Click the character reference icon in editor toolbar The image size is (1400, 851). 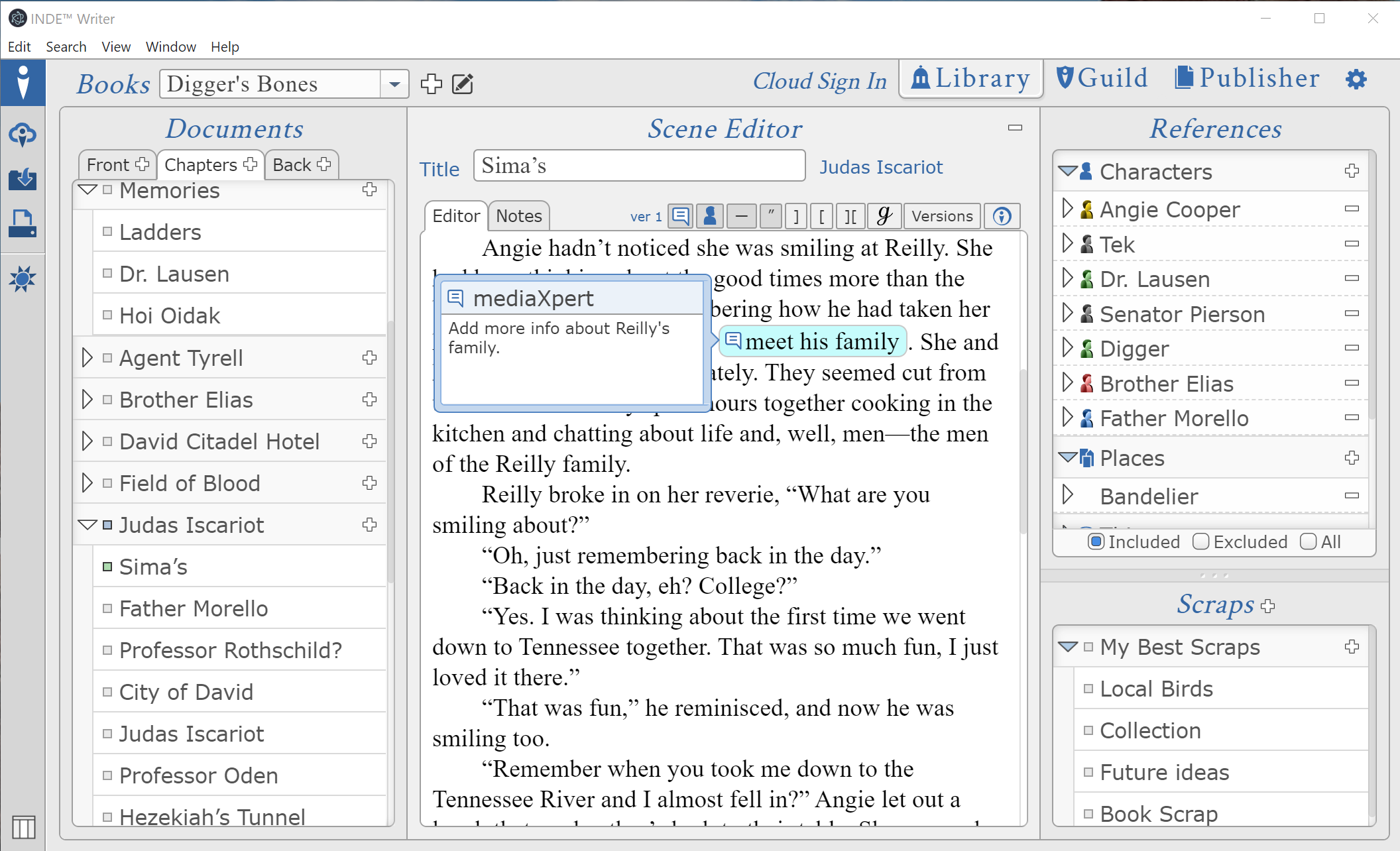pyautogui.click(x=710, y=216)
